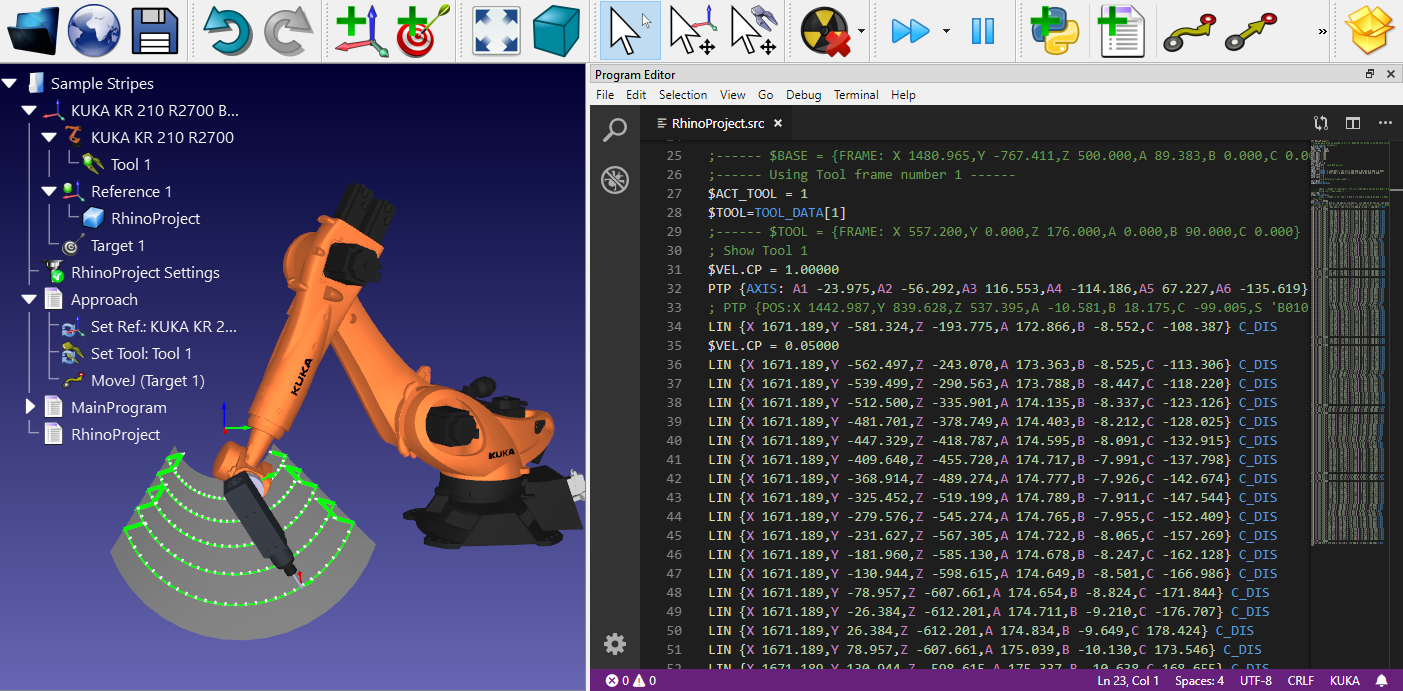The height and width of the screenshot is (691, 1403).
Task: Open changes compare icon in editor
Action: pos(1321,123)
